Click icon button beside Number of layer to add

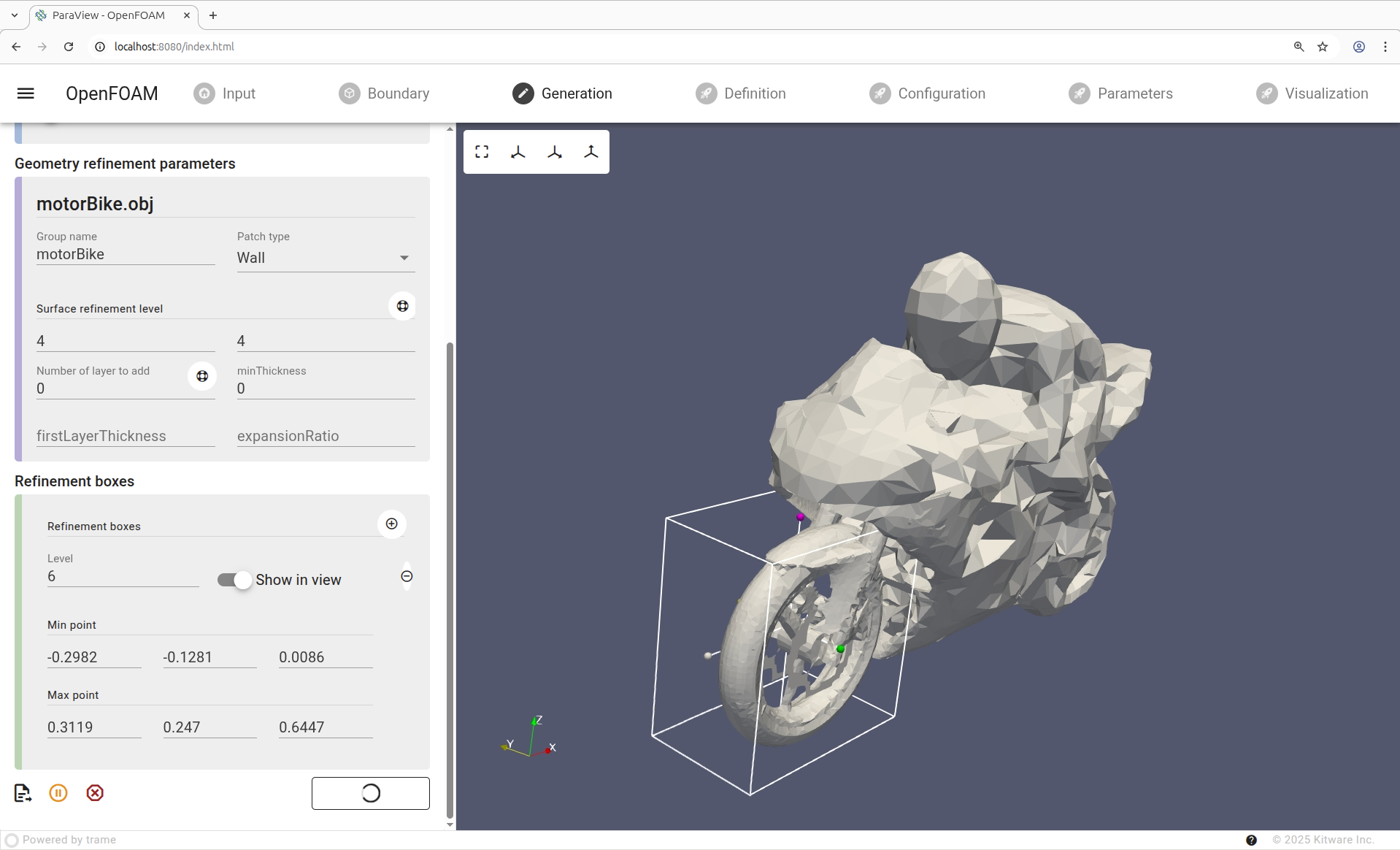coord(202,376)
